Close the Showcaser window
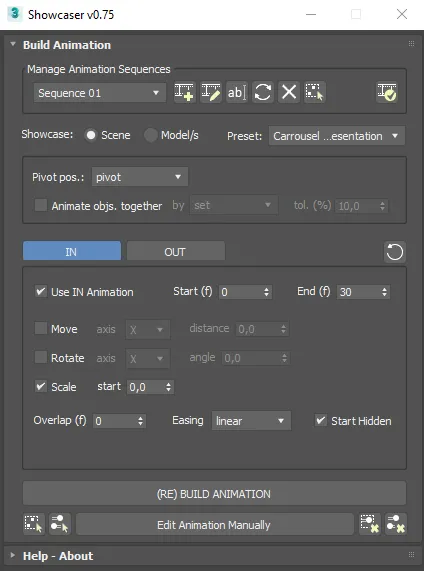 pos(402,14)
